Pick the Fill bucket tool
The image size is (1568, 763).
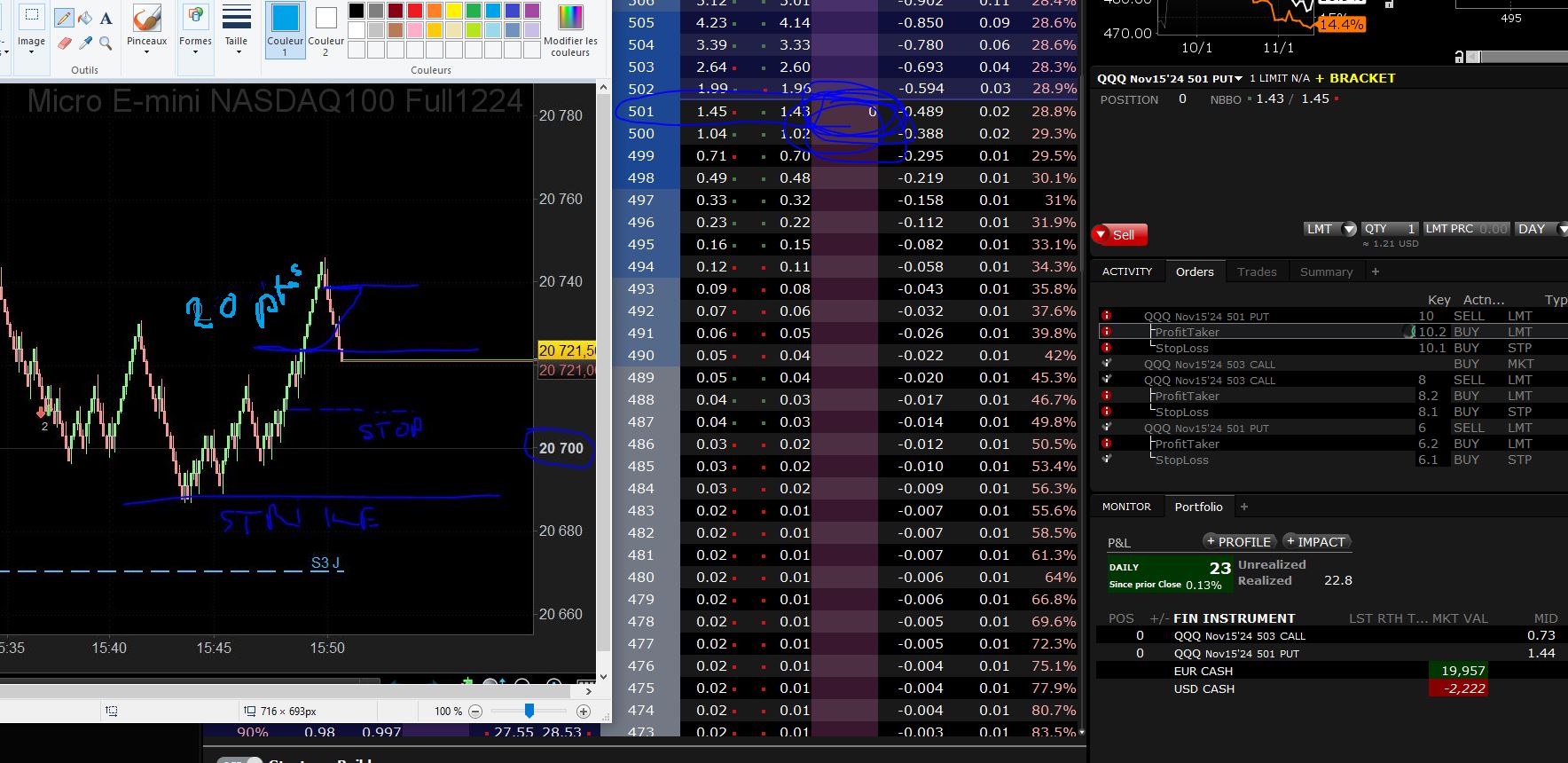pos(85,18)
